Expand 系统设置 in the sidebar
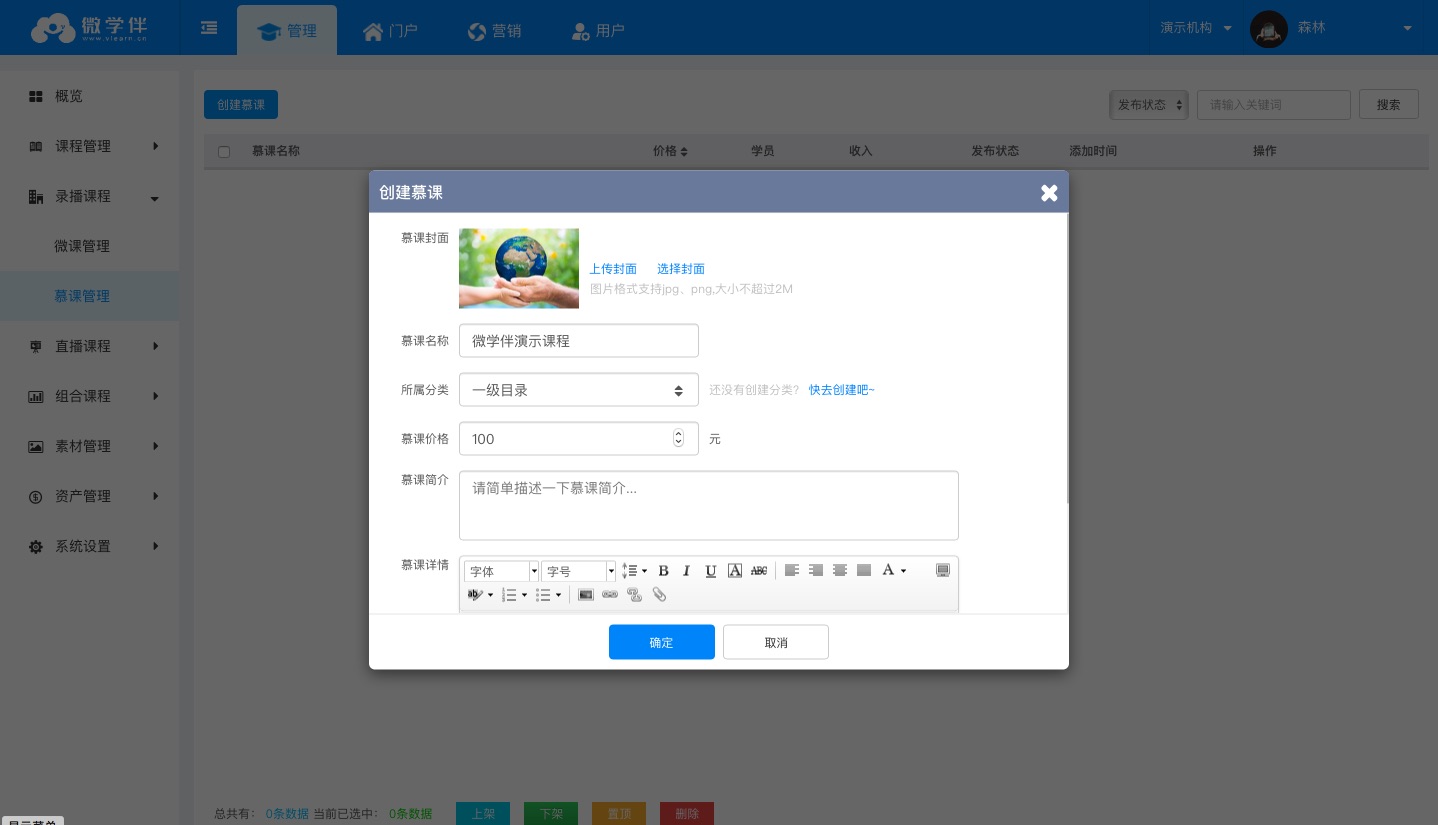The height and width of the screenshot is (825, 1438). coord(89,546)
